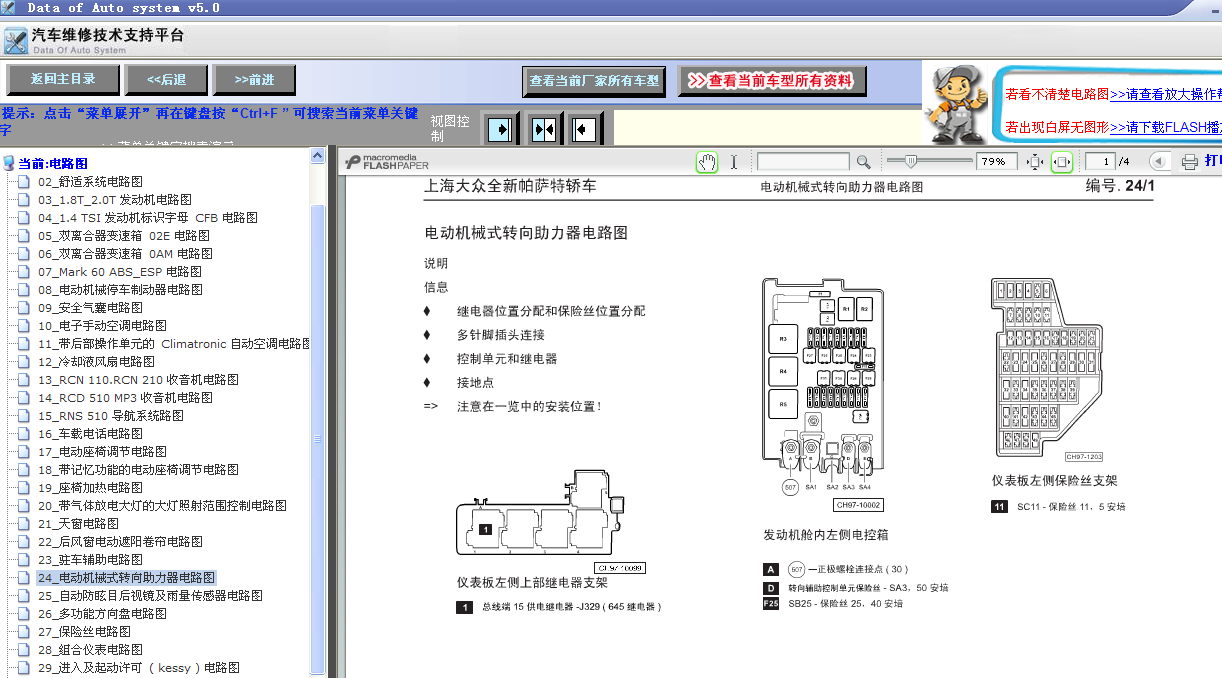Open 20_带气体放电大灯的大灯照射范围控制电路图

pos(162,505)
